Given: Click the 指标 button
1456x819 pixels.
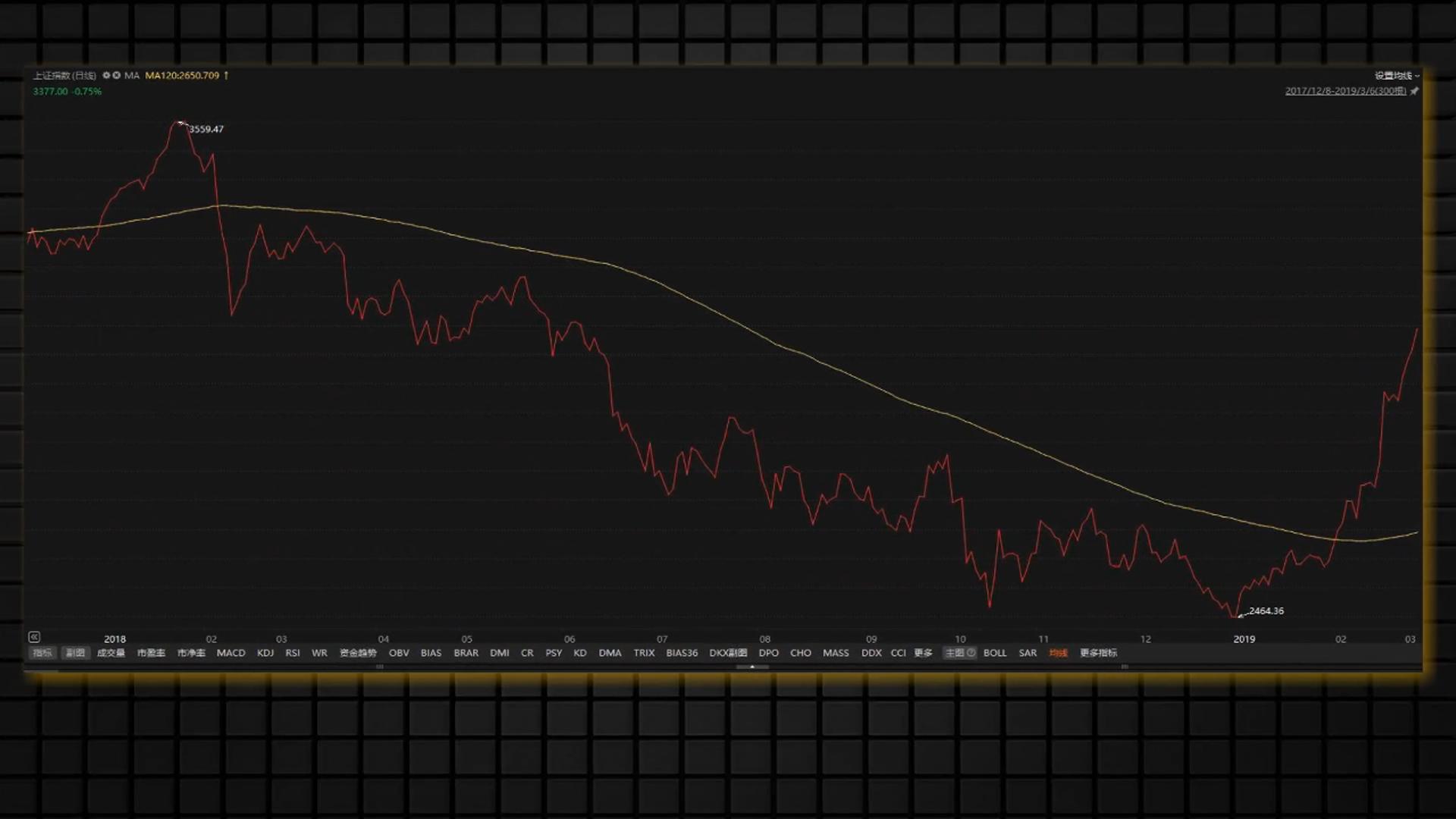Looking at the screenshot, I should (42, 653).
